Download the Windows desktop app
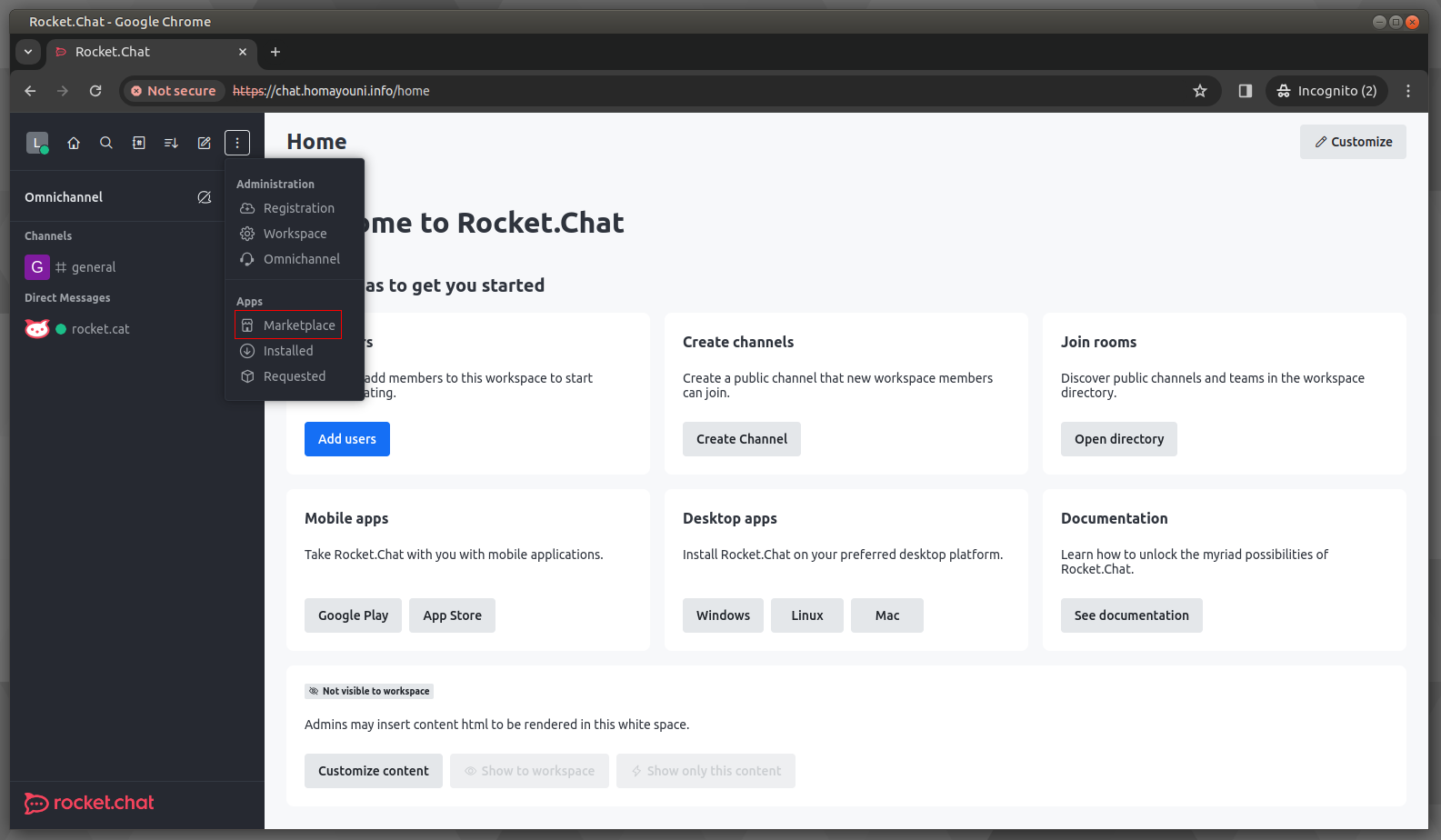Image resolution: width=1441 pixels, height=840 pixels. point(723,615)
